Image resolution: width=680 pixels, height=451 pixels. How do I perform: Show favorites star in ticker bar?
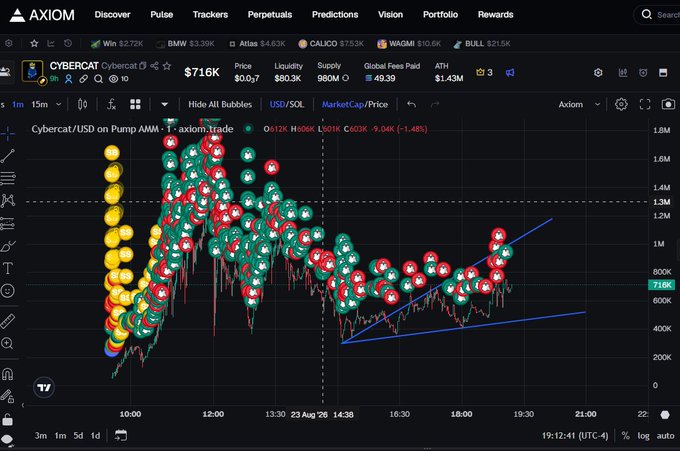click(x=34, y=43)
